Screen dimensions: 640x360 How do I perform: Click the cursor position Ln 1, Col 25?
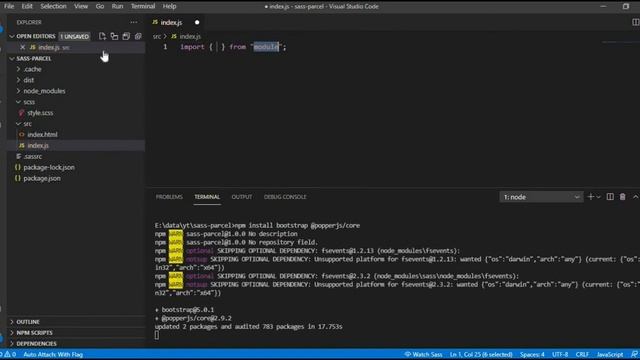481,354
